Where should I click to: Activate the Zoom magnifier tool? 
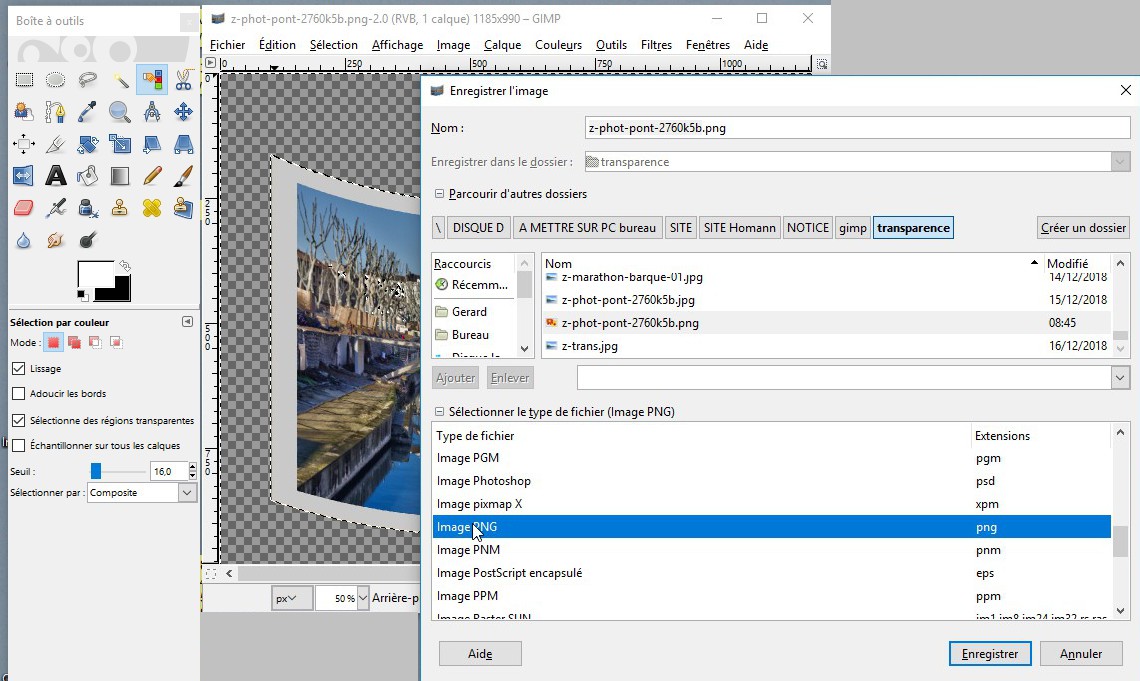tap(119, 112)
